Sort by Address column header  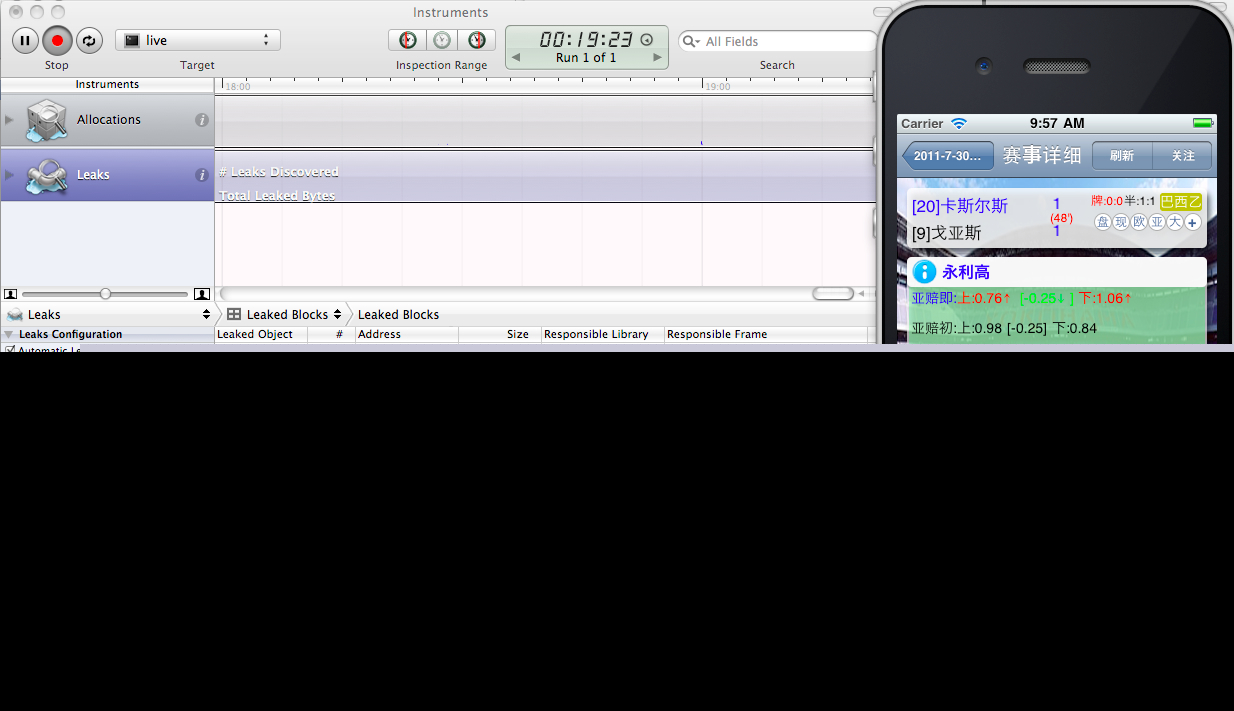(407, 334)
